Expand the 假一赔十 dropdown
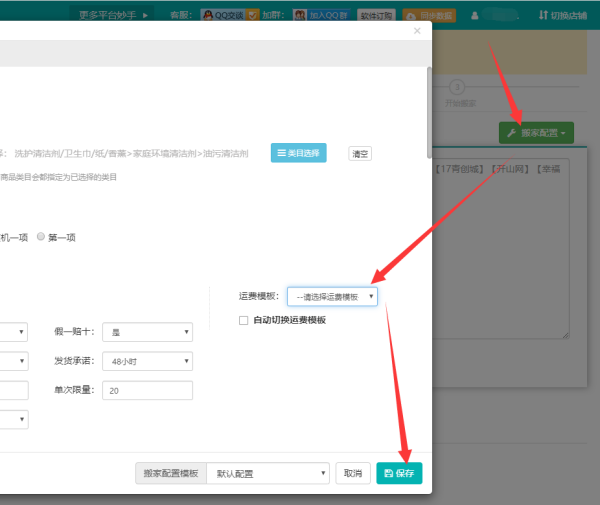Image resolution: width=600 pixels, height=505 pixels. 146,333
